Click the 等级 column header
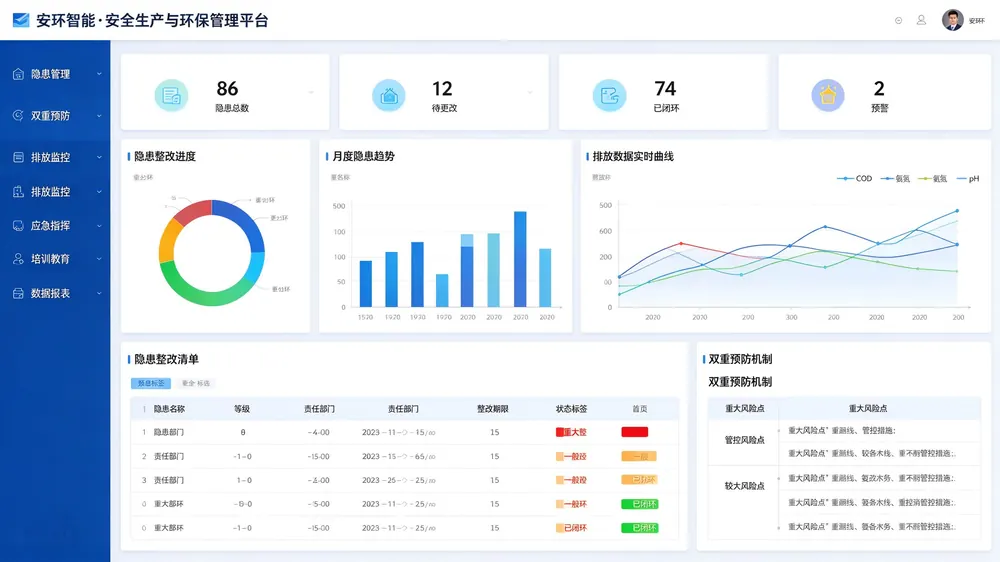The image size is (1000, 562). (x=242, y=409)
